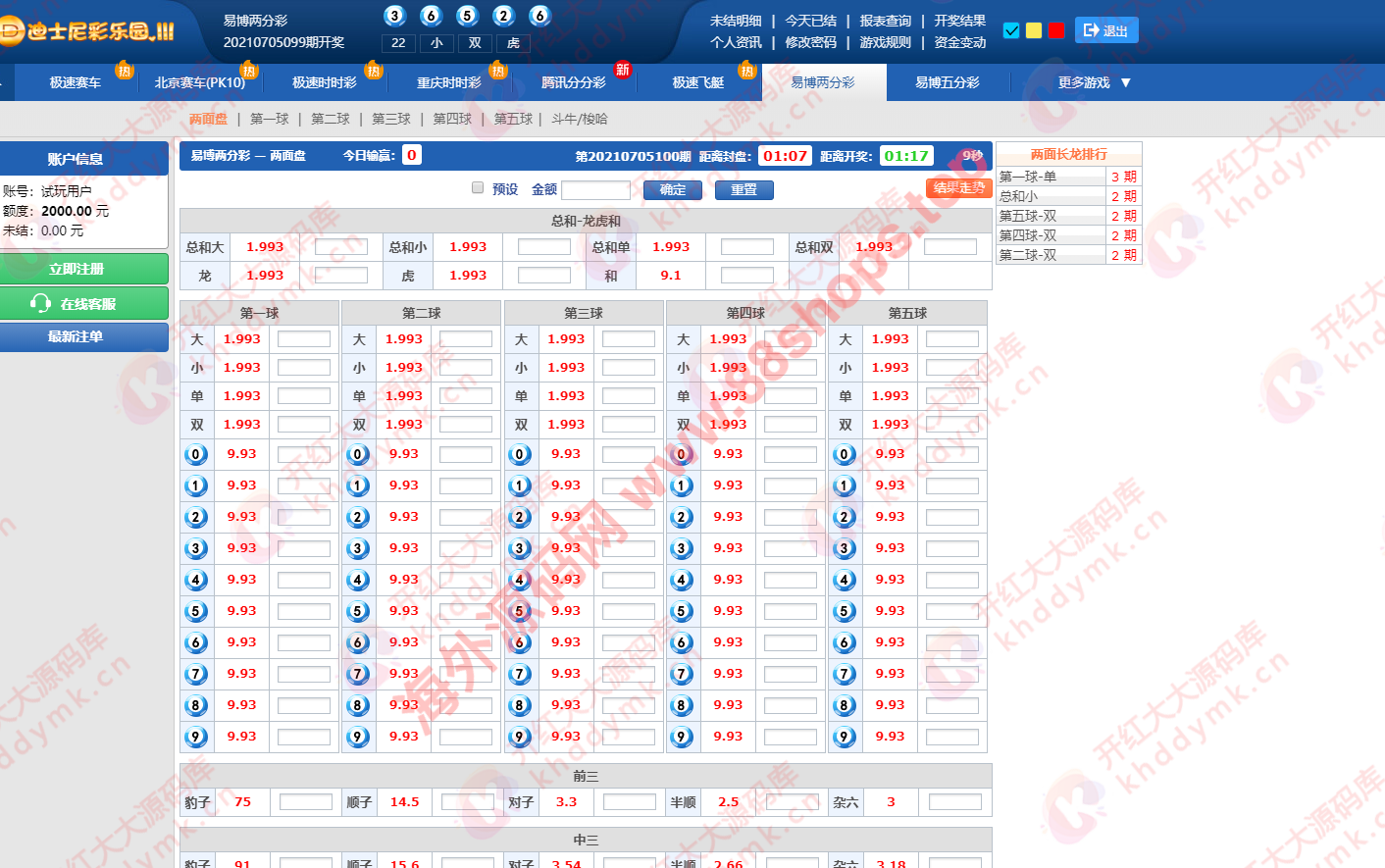Click the 退出 logout icon button

(1105, 30)
